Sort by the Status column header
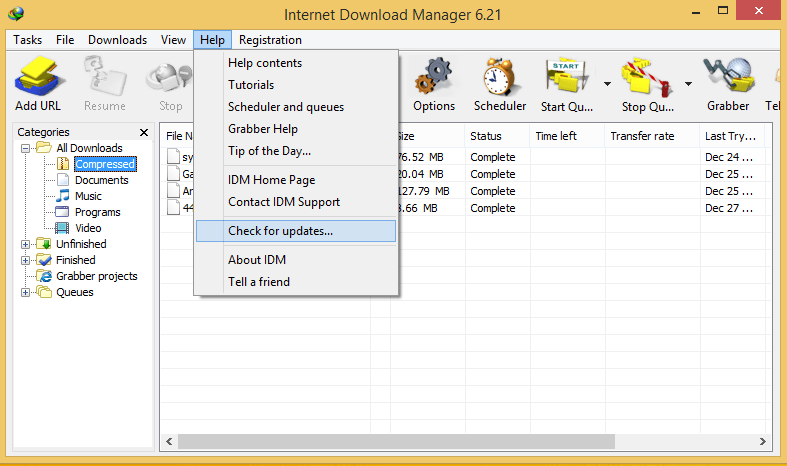Screen dimensions: 787x466 point(497,136)
